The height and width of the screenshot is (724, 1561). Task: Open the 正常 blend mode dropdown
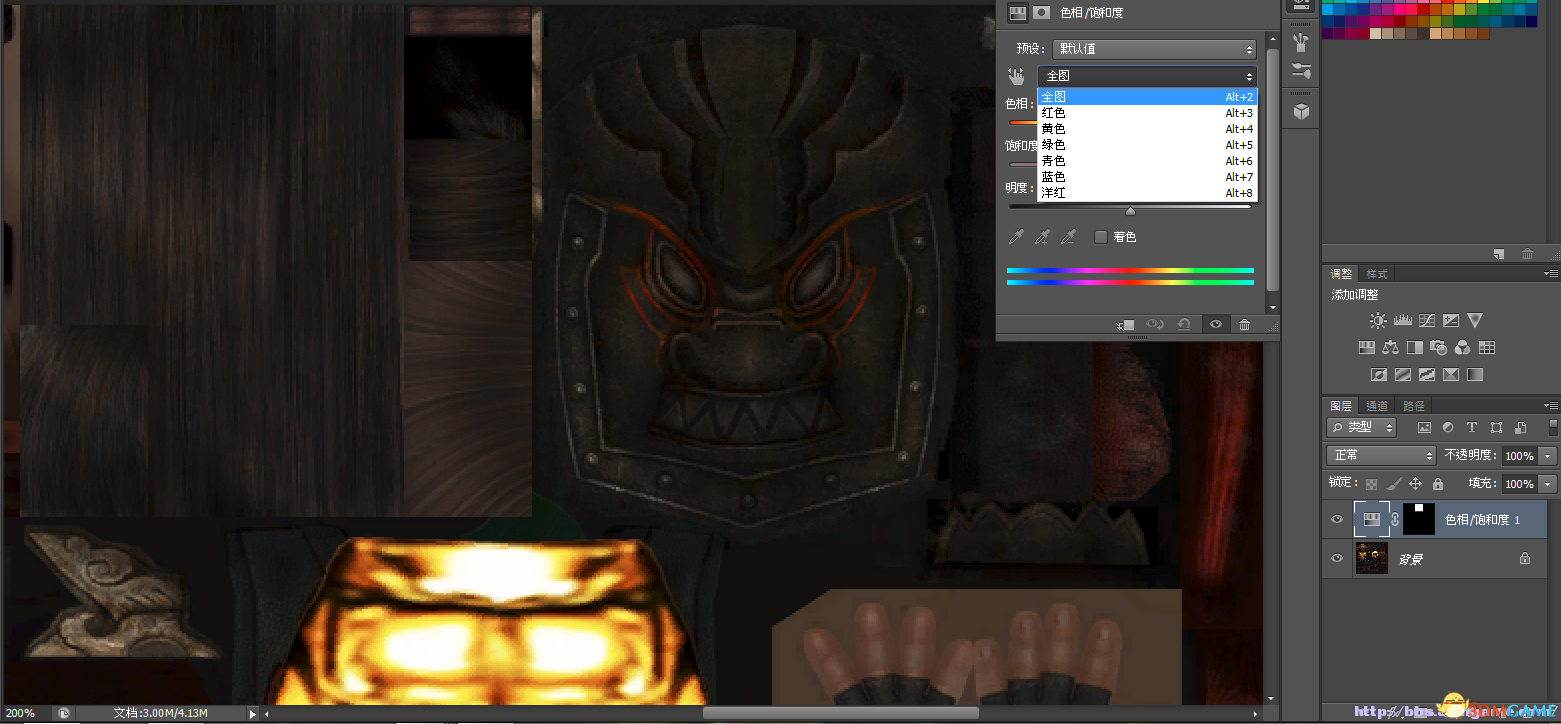tap(1382, 456)
